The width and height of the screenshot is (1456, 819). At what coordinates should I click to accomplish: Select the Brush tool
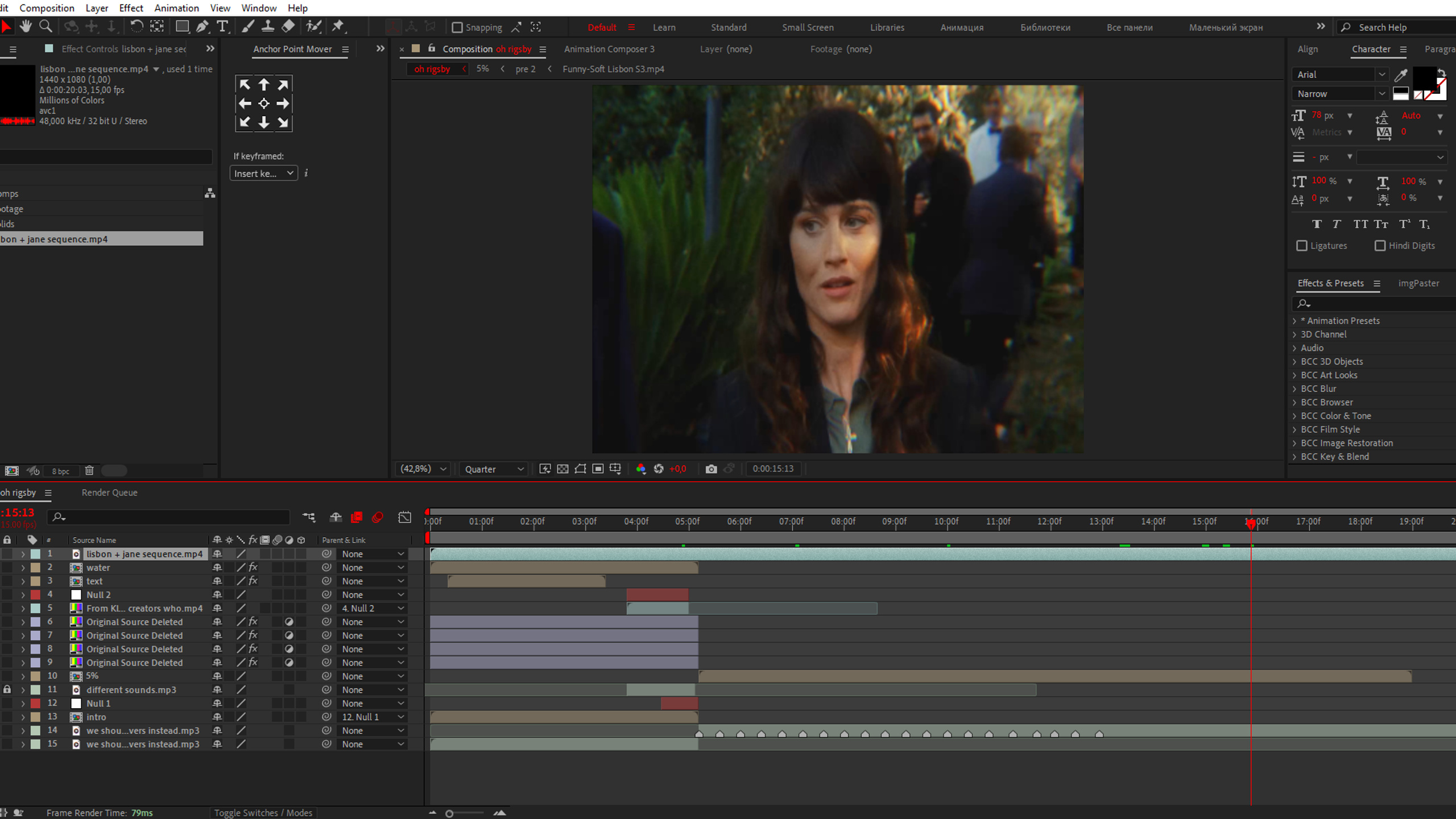248,26
